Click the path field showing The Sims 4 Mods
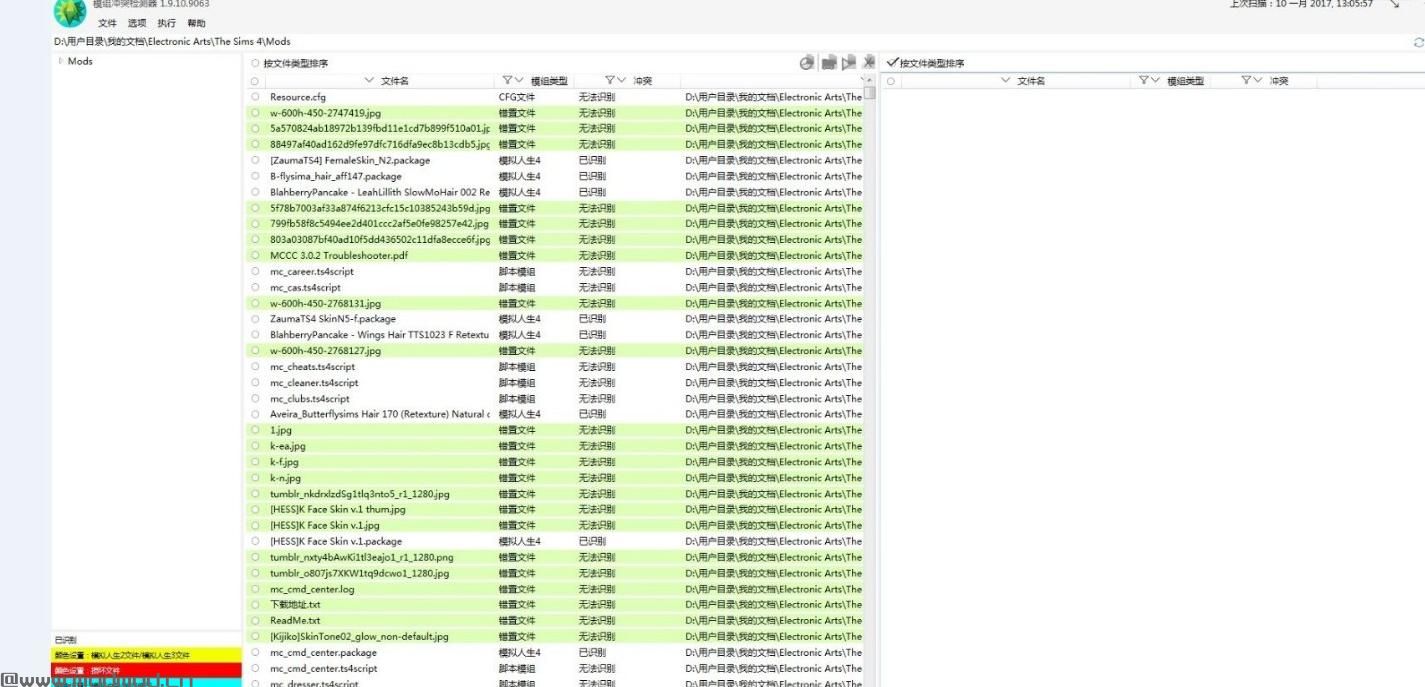Screen dimensions: 1425x687 click(x=400, y=42)
